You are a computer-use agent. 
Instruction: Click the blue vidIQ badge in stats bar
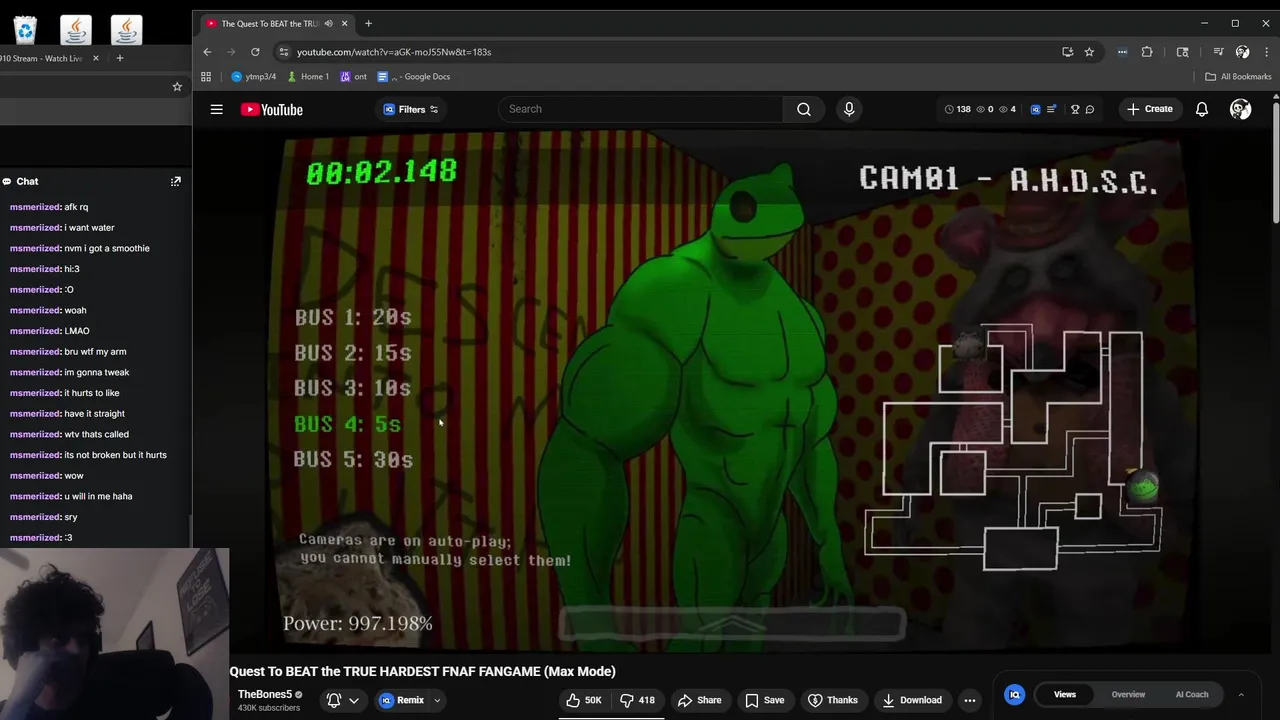click(x=1035, y=109)
